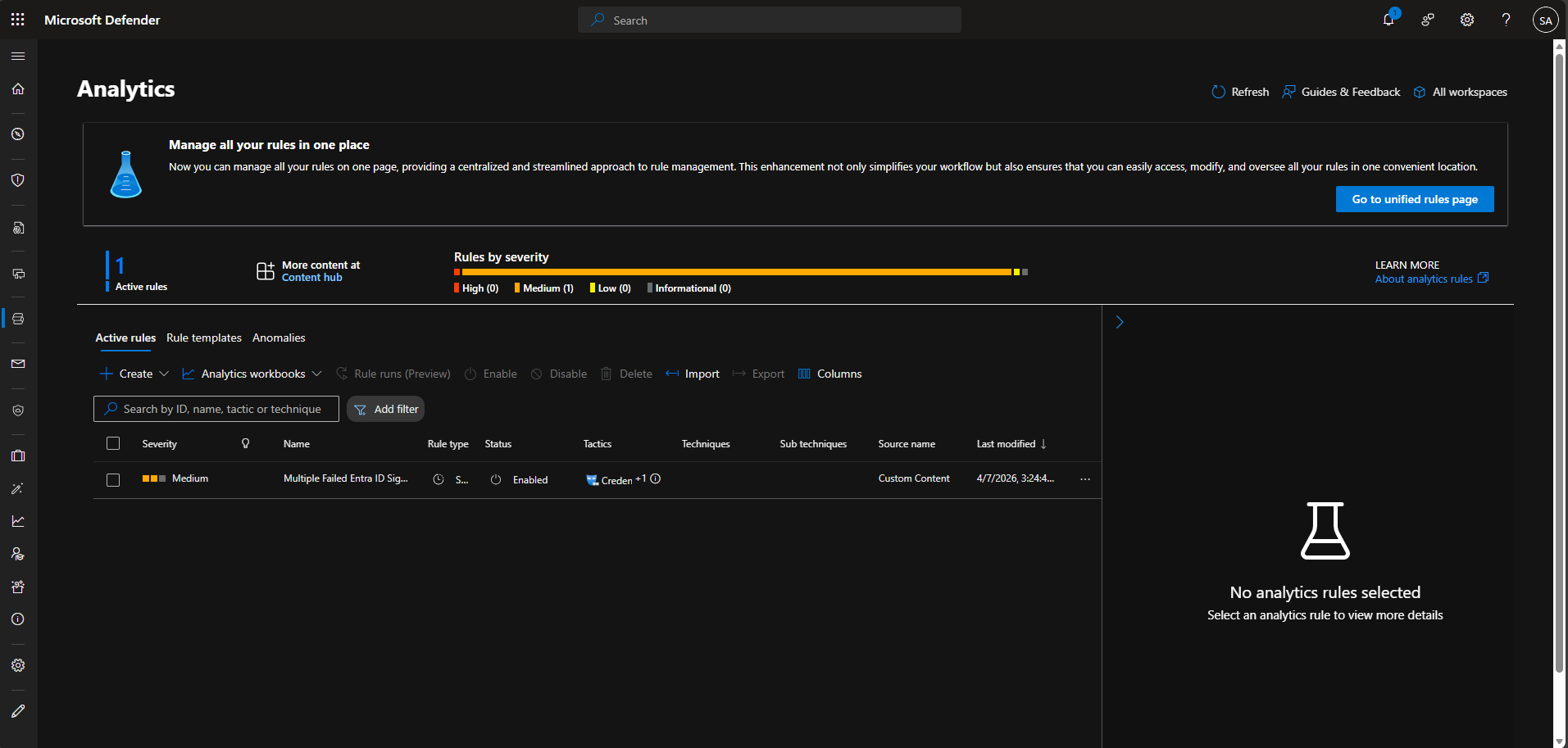
Task: Open the help question mark icon
Action: (x=1506, y=20)
